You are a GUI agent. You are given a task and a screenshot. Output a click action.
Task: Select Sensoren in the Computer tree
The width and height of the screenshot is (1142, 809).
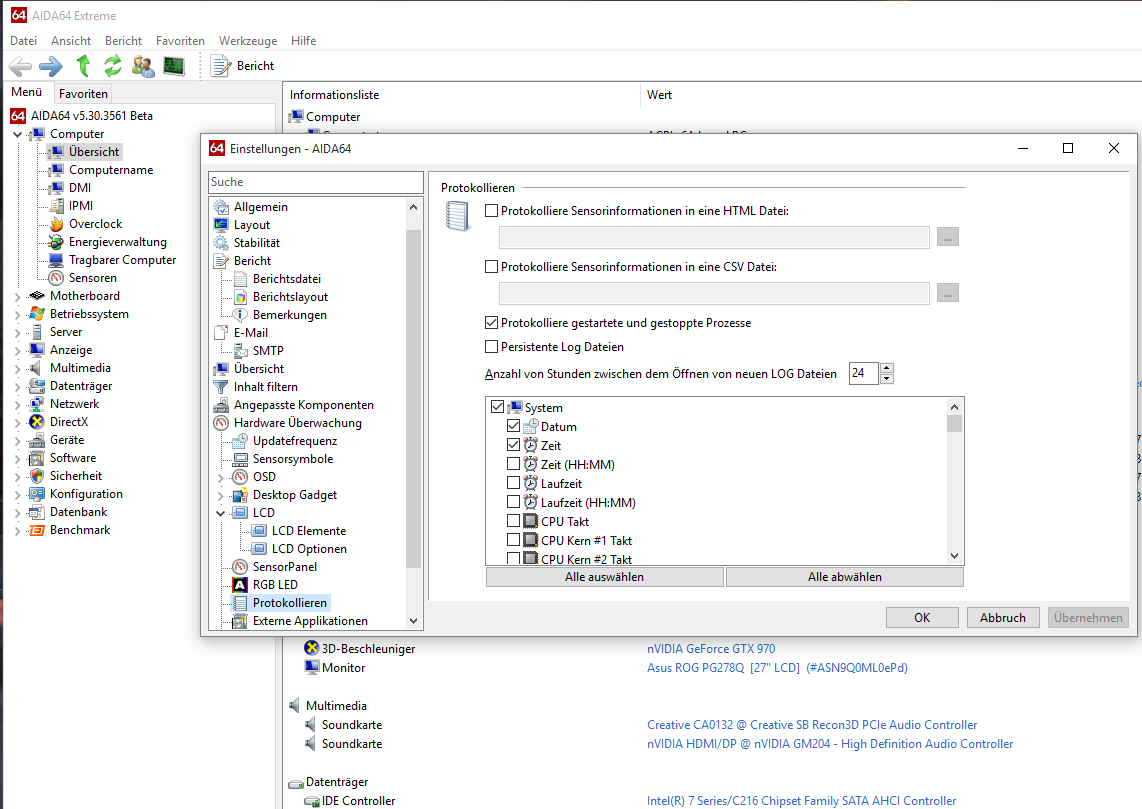tap(92, 278)
